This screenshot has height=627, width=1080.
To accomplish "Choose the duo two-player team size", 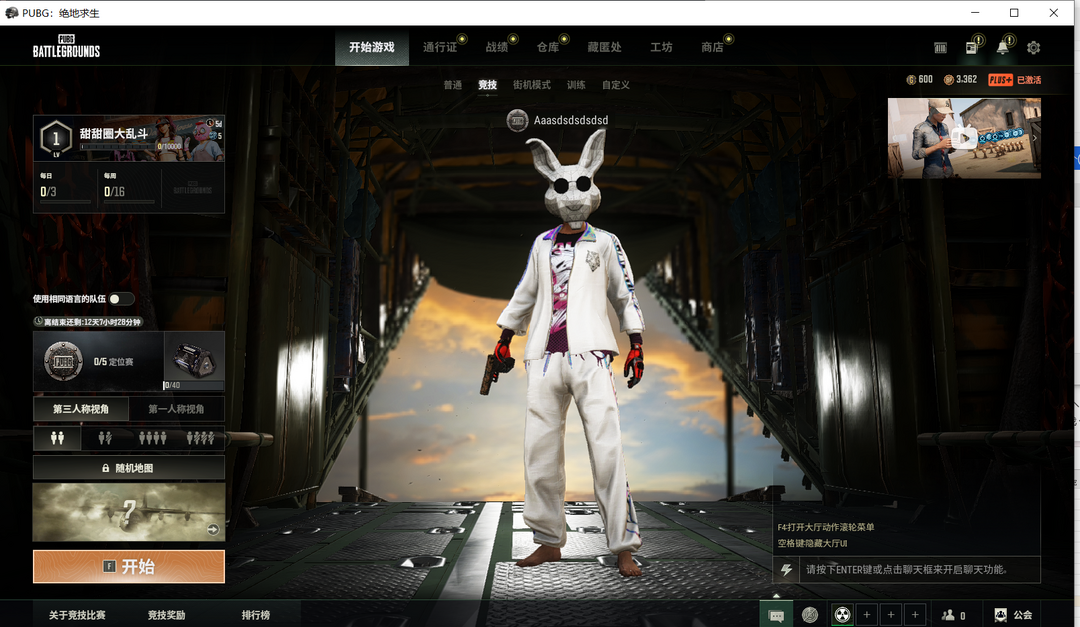I will pyautogui.click(x=105, y=438).
